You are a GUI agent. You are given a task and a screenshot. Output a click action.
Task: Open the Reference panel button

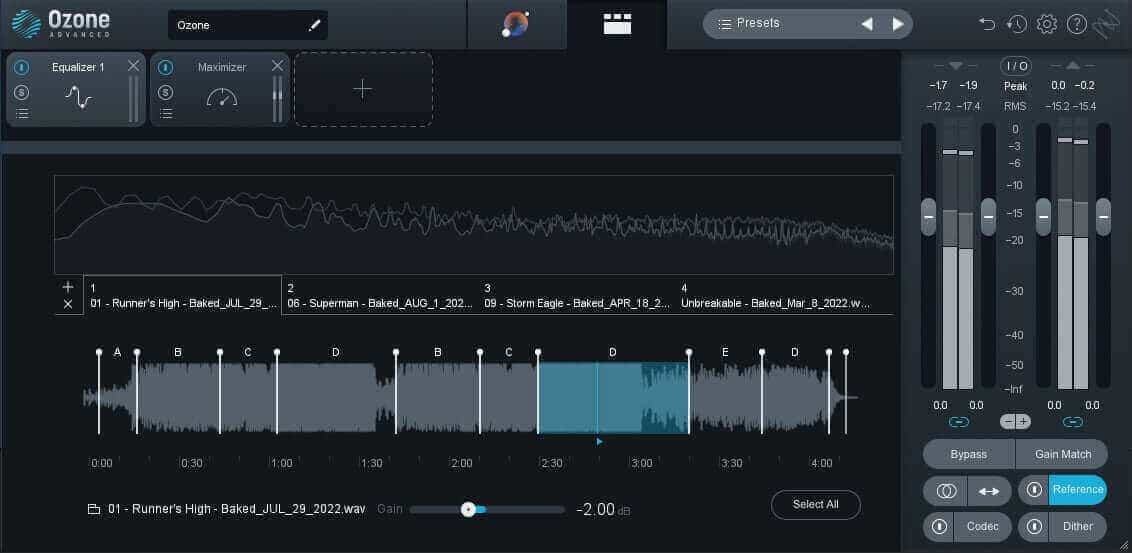coord(1078,490)
